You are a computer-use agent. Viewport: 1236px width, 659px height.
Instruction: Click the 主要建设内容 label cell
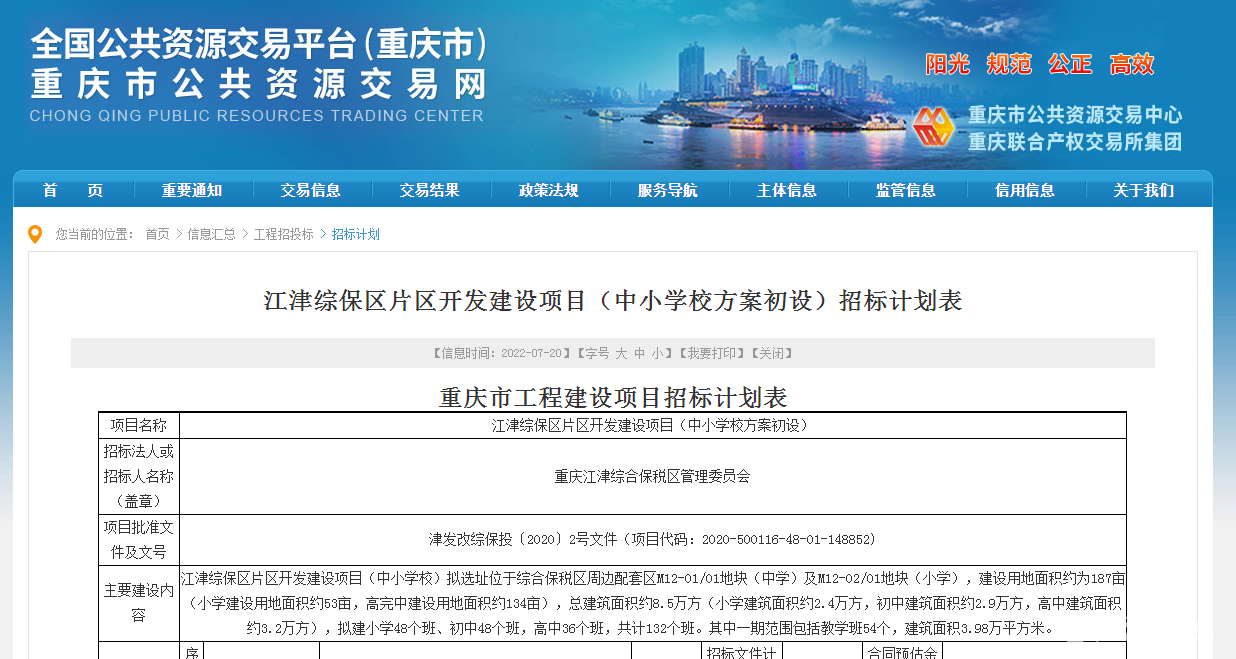click(138, 603)
